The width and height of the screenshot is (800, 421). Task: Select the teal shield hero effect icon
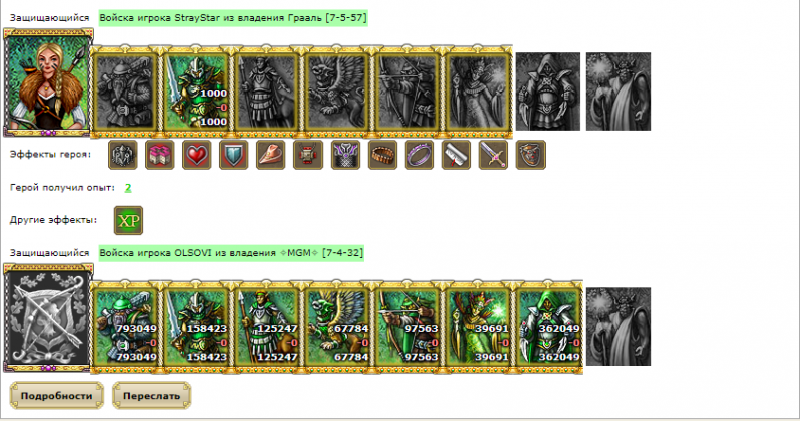point(234,155)
